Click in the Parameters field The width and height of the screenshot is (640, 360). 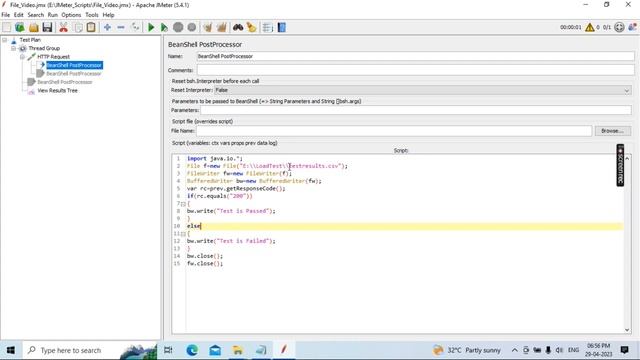(x=416, y=110)
